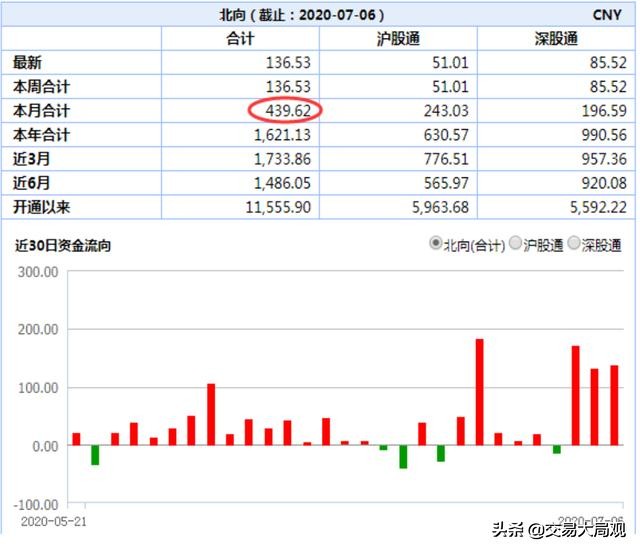Viewport: 640px width, 552px height.
Task: Click the last red bar on chart
Action: [x=614, y=405]
